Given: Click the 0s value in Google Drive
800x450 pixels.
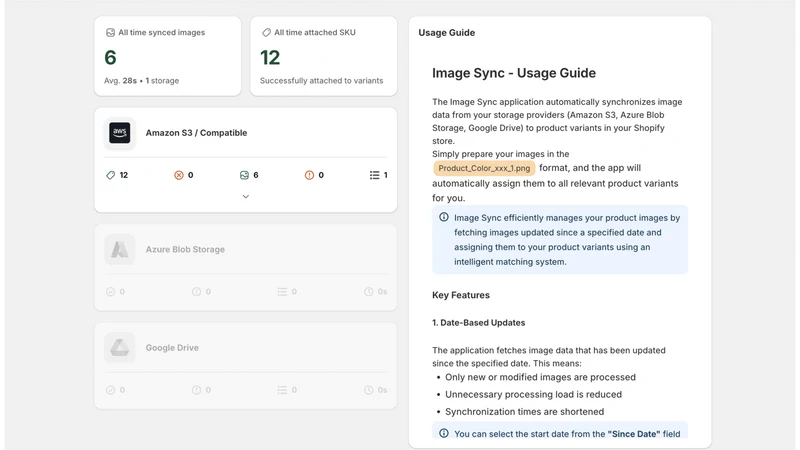Looking at the screenshot, I should [382, 390].
